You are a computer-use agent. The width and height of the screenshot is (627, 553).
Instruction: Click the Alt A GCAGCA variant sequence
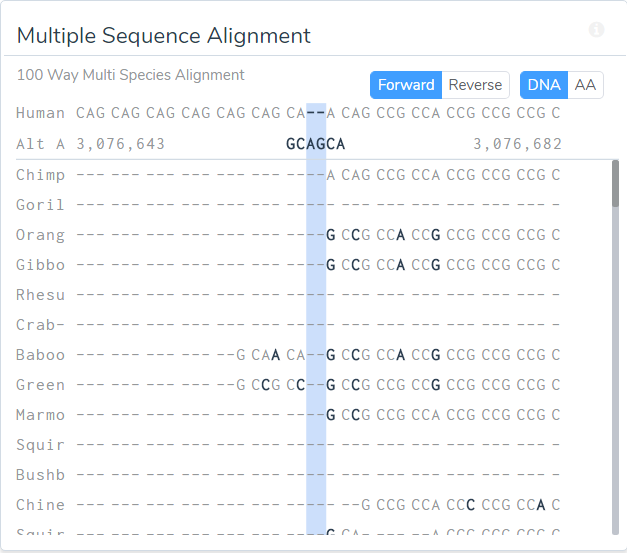315,144
